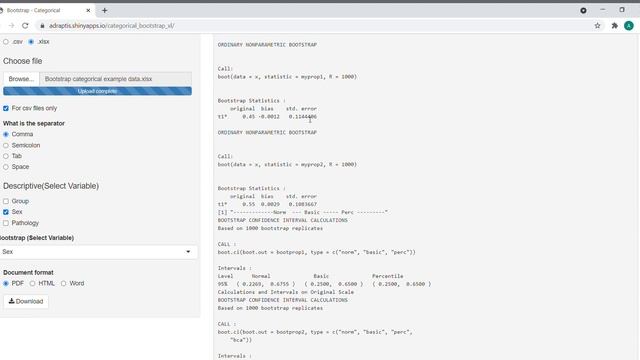Check the Pathology variable checkbox
Viewport: 640px width, 360px height.
tap(6, 223)
